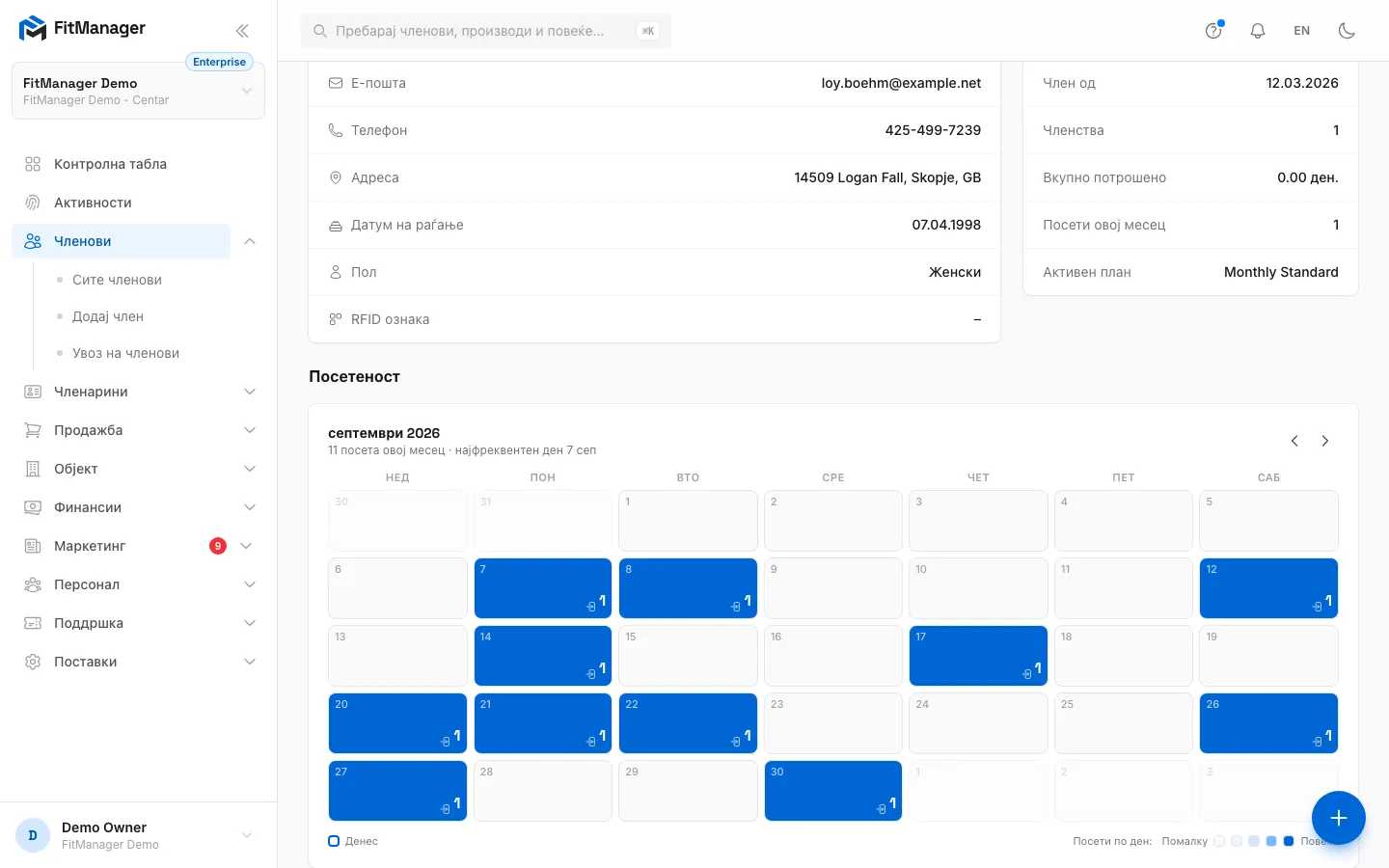Screen dimensions: 1389x868
Task: Click the Денес legend marker
Action: click(x=334, y=841)
